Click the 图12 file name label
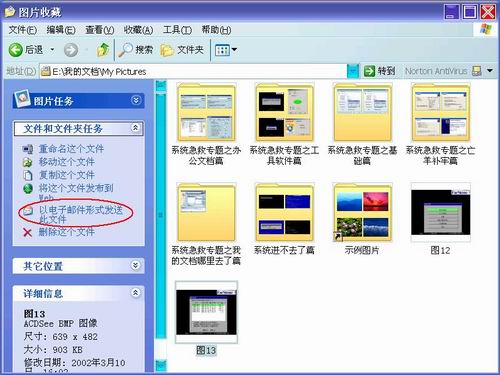The width and height of the screenshot is (500, 375). pyautogui.click(x=440, y=250)
